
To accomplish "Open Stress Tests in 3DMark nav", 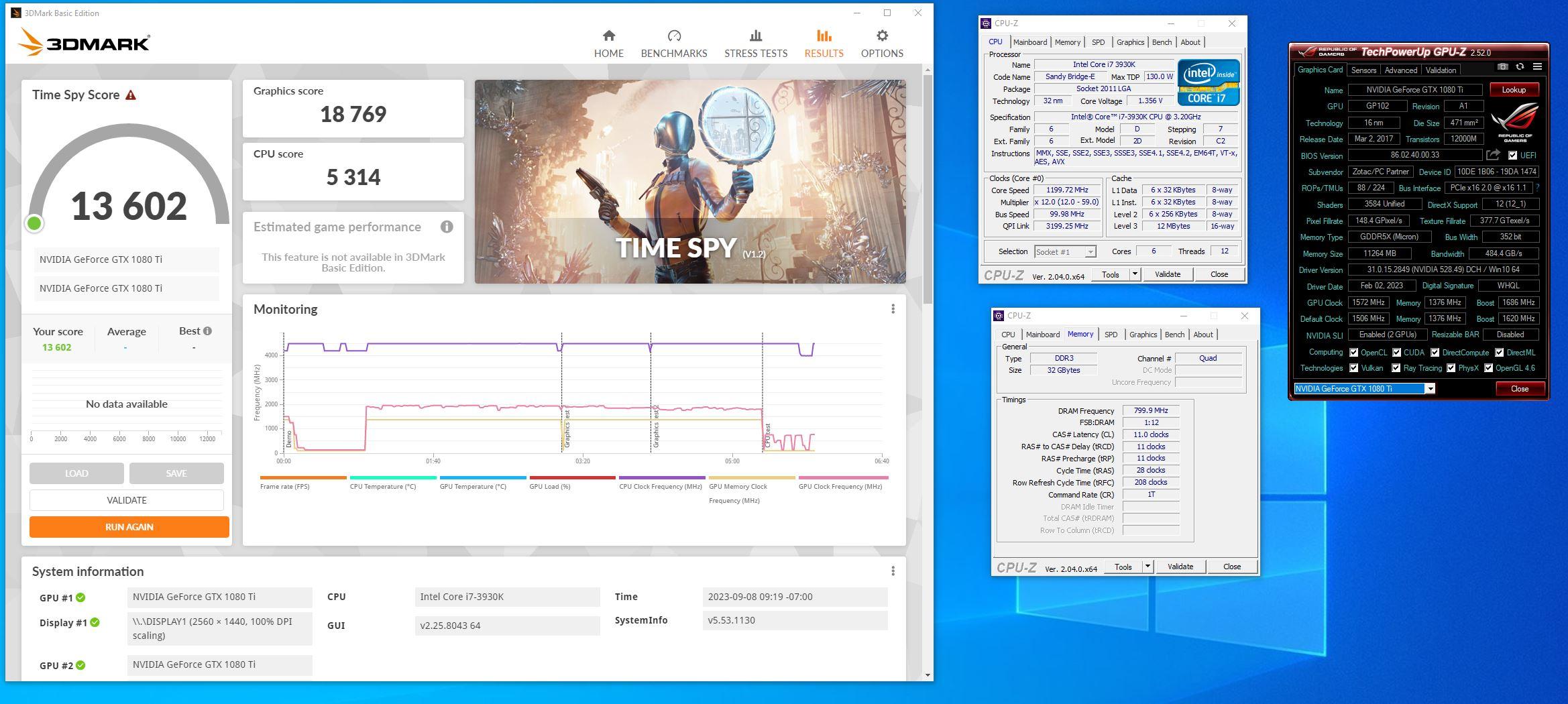I will pyautogui.click(x=756, y=44).
